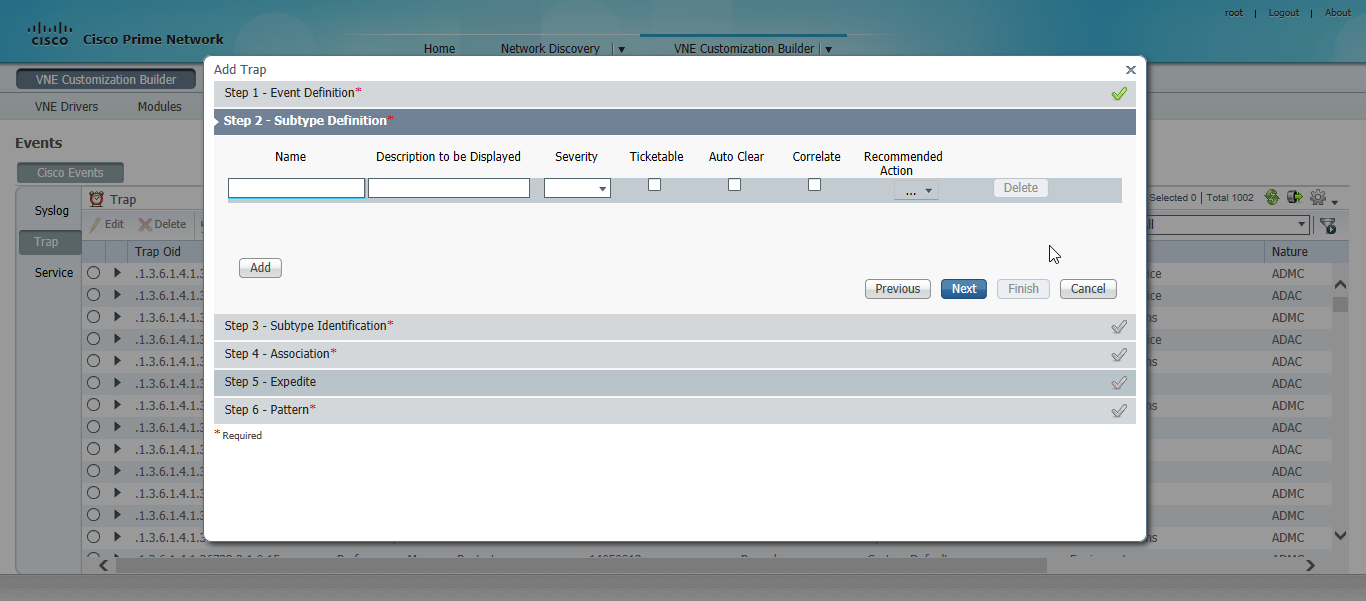Click inside the Name input field

(296, 187)
